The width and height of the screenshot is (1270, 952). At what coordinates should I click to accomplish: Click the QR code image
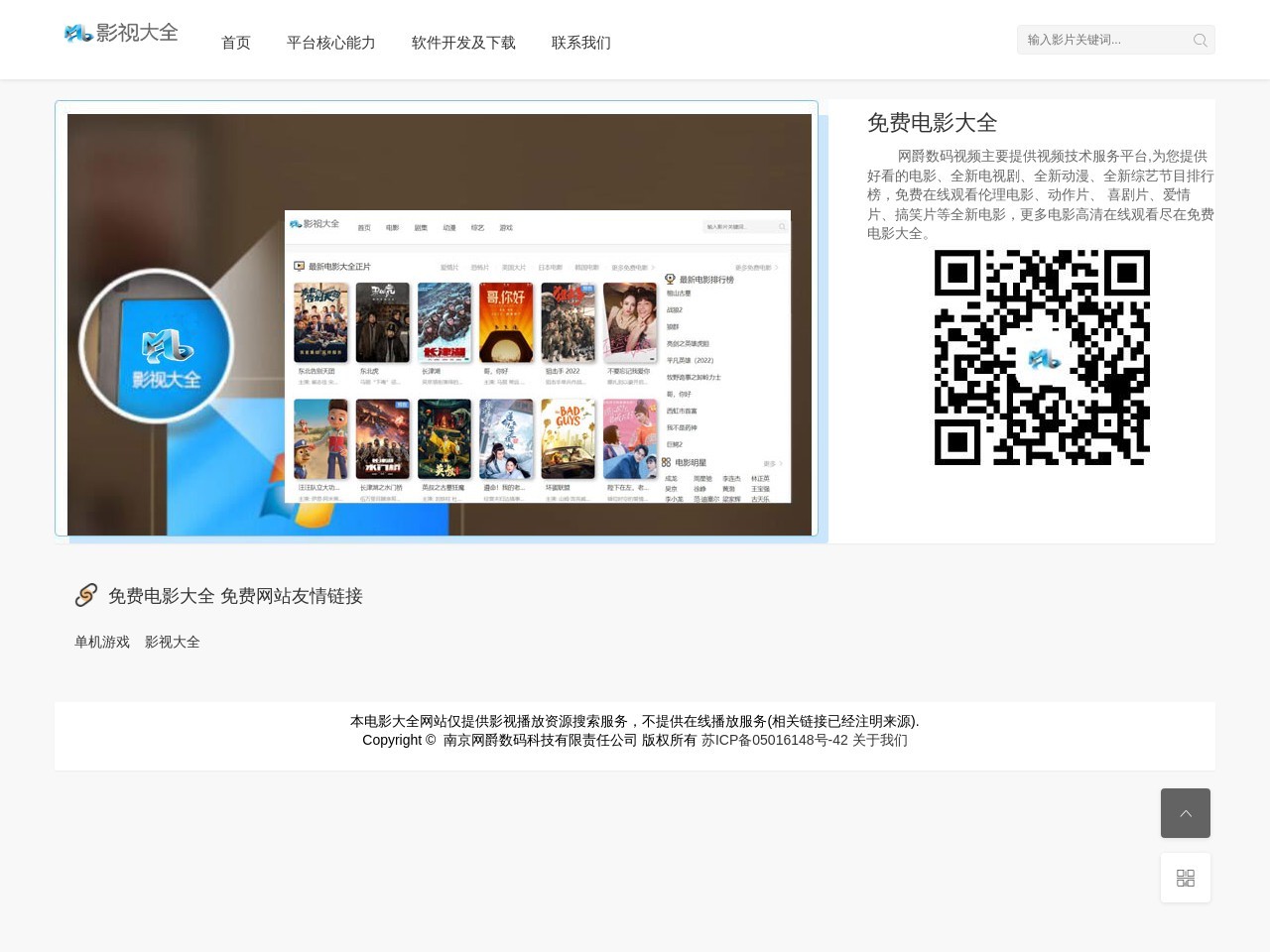(1042, 357)
